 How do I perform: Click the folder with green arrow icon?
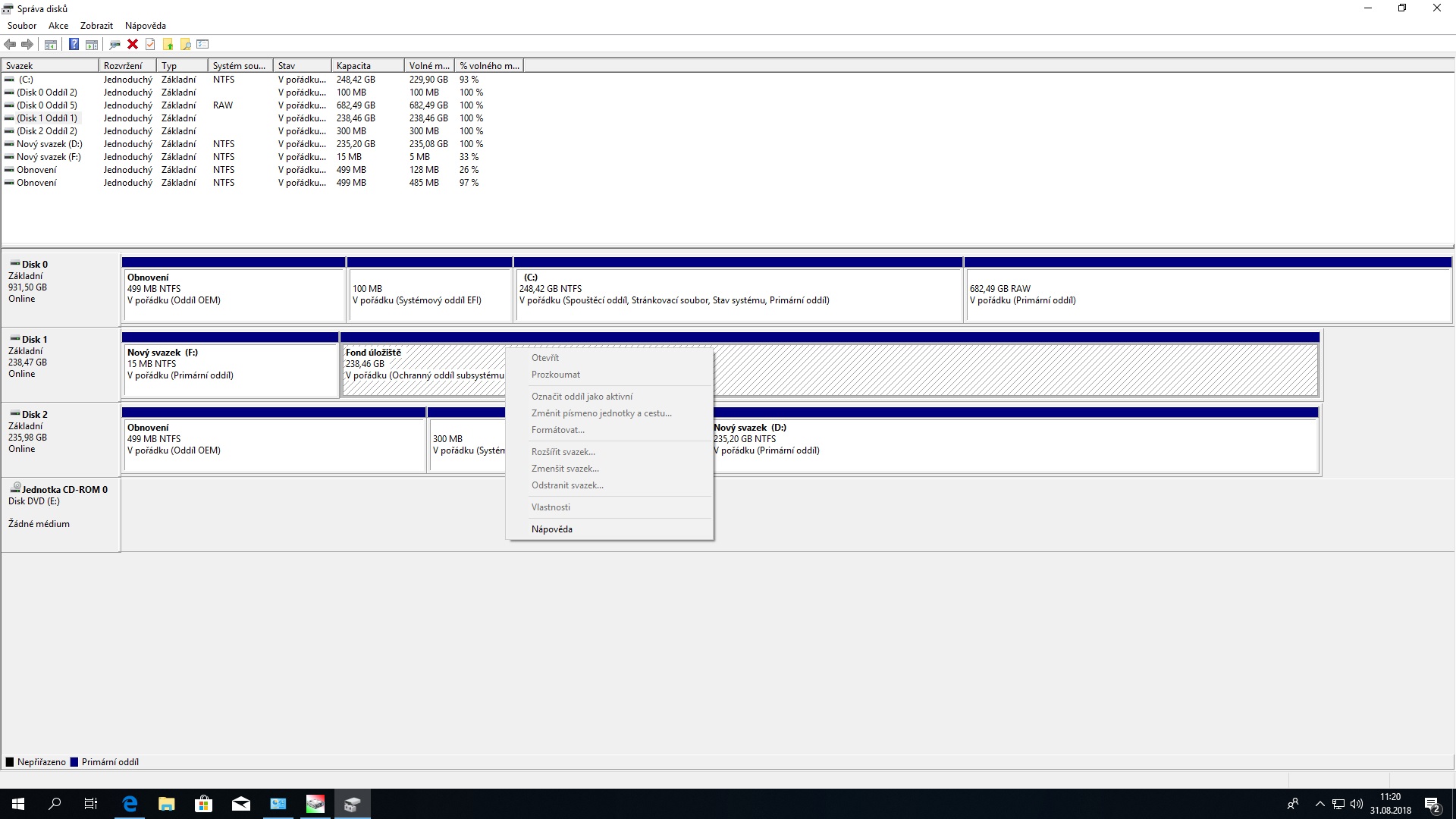[168, 44]
